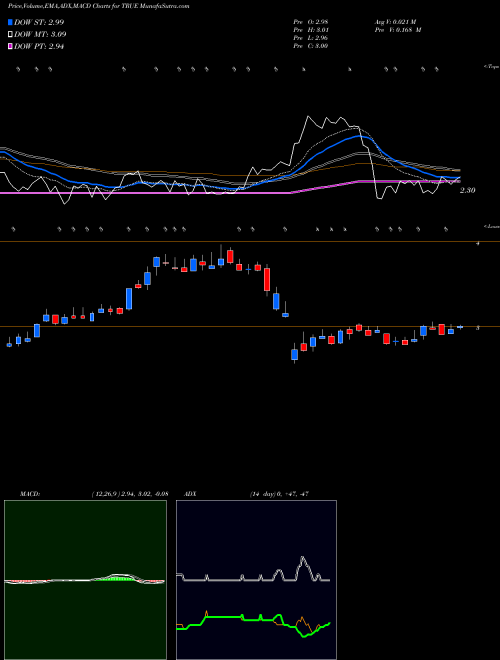500x660 pixels.
Task: Click the price axis label 4
Action: coord(477,244)
